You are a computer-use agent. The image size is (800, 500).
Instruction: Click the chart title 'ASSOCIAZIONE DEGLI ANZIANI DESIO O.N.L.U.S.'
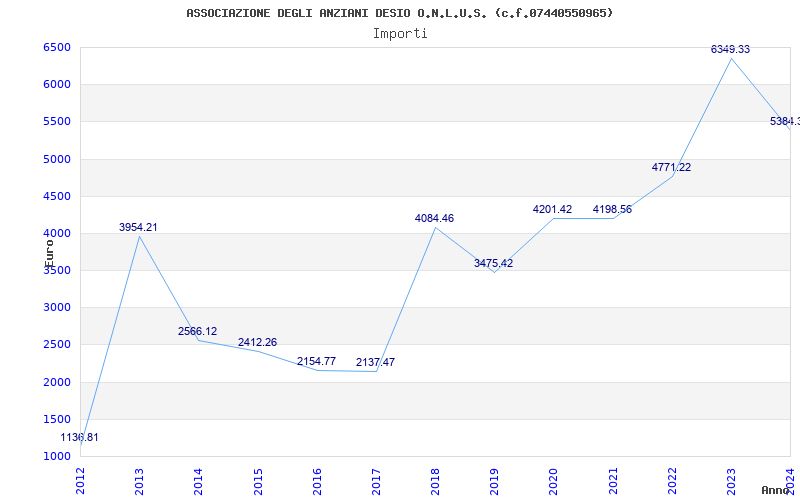coord(337,13)
